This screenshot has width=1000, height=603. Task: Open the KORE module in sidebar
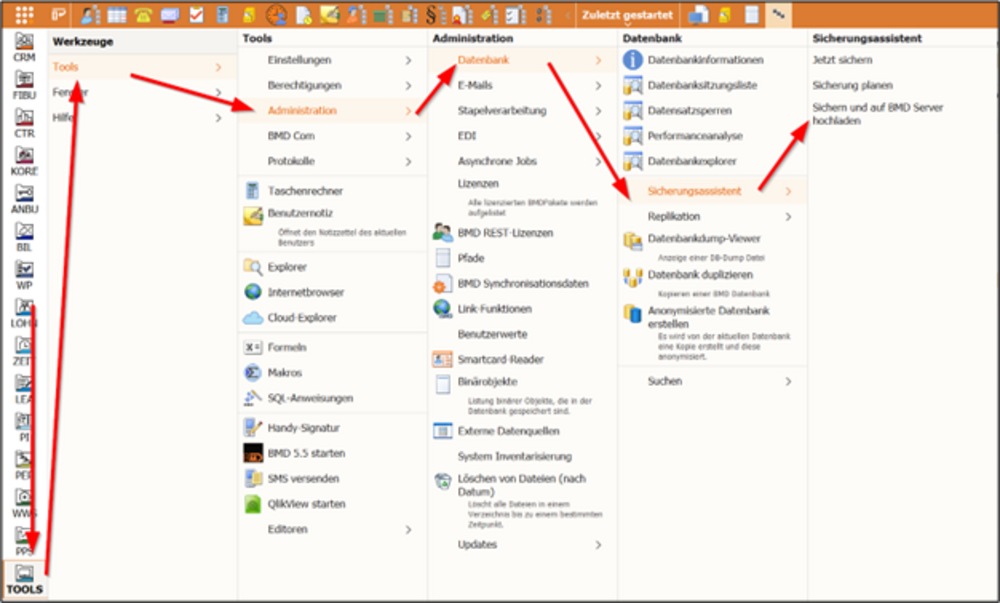coord(24,162)
